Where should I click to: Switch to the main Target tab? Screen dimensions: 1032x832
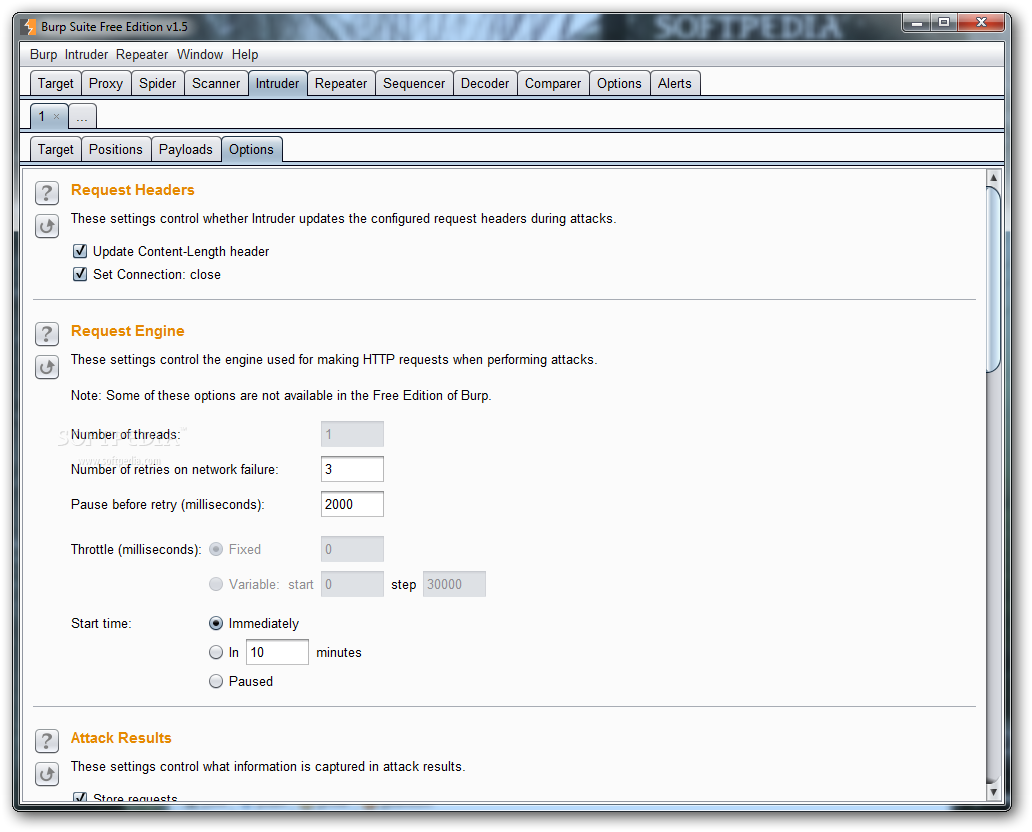(x=56, y=84)
